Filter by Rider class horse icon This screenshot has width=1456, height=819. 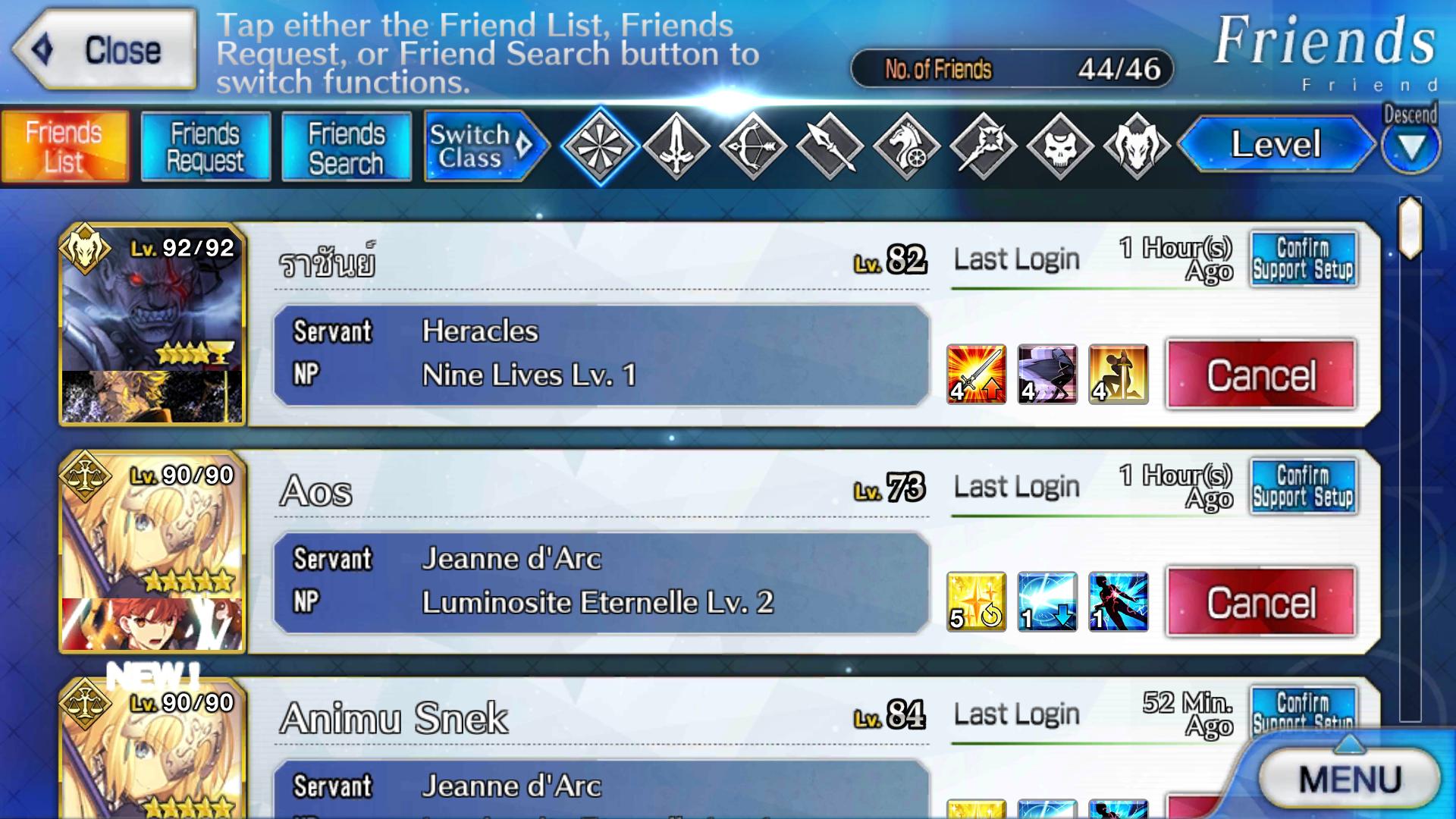tap(907, 146)
